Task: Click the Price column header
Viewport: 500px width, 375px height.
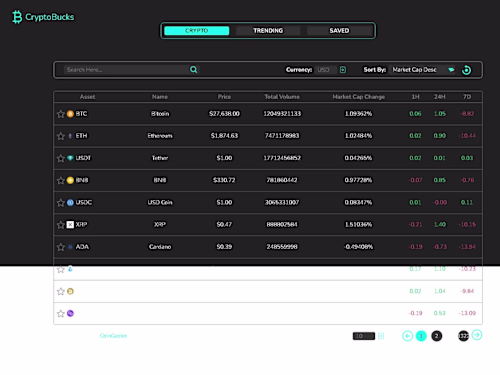Action: pos(224,97)
